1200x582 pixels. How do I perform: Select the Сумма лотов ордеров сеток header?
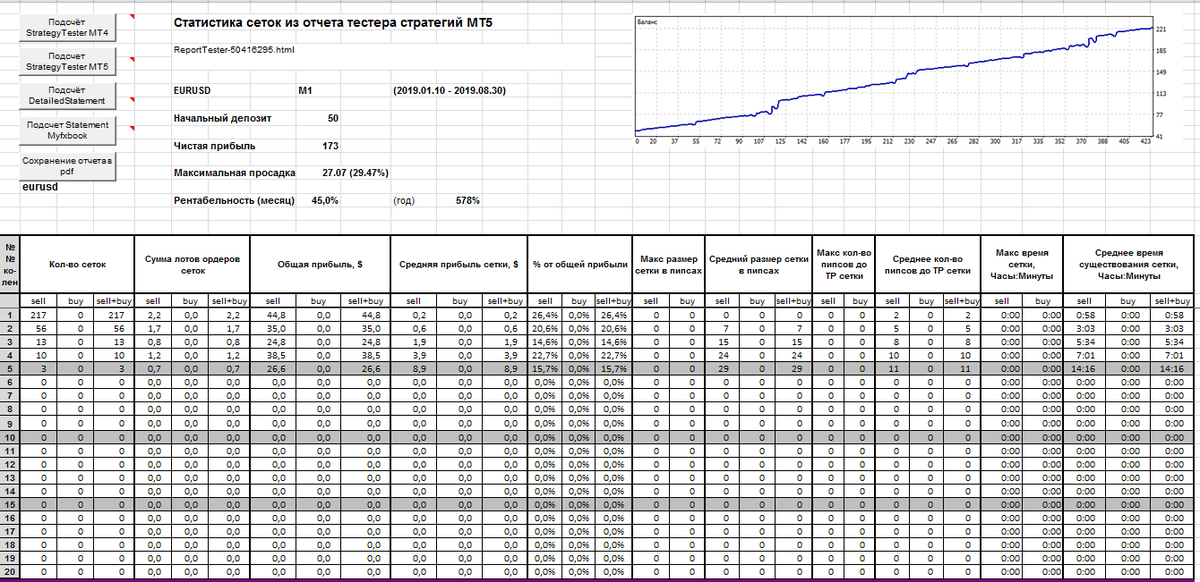192,264
